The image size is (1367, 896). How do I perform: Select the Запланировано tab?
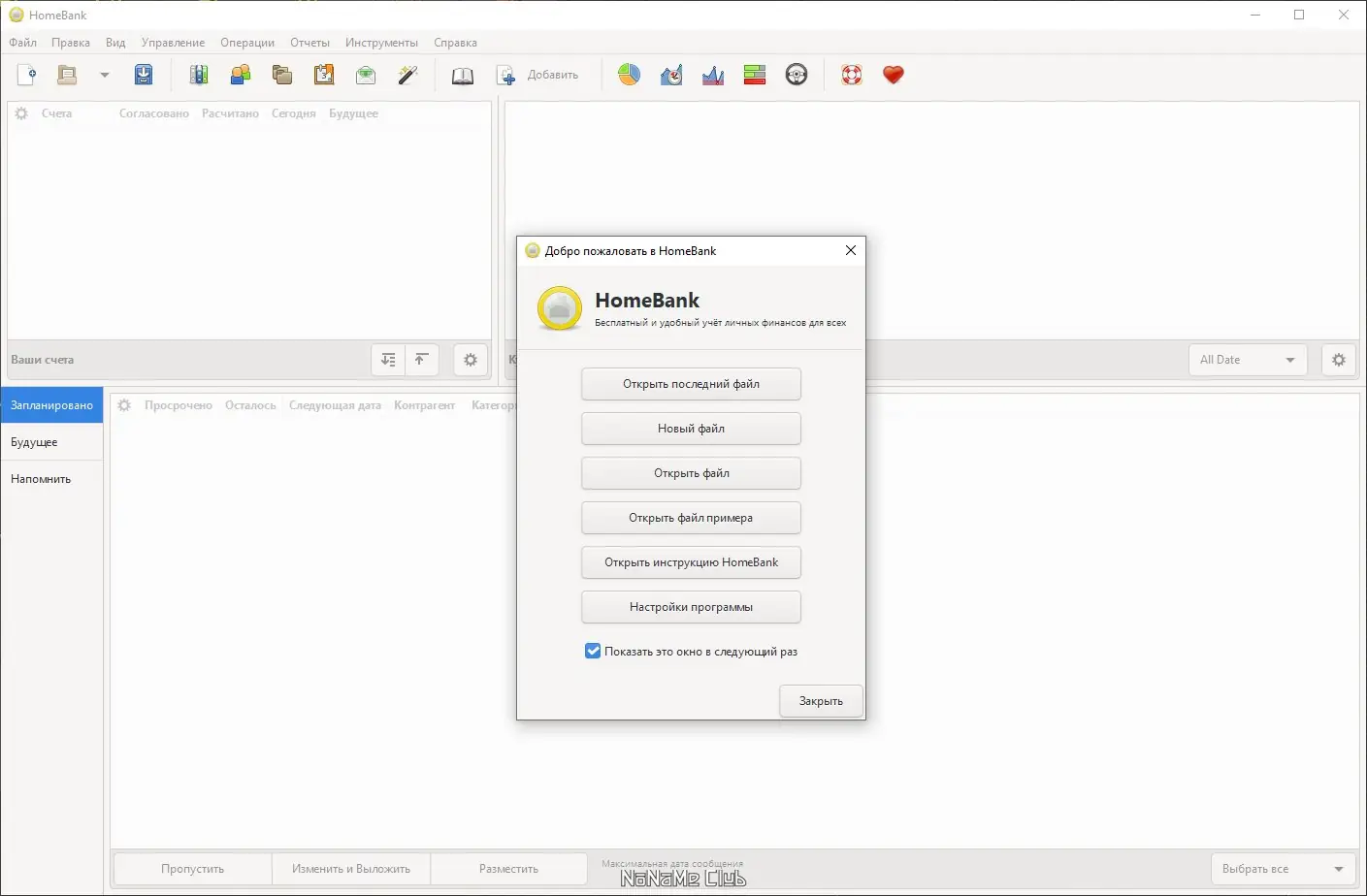click(51, 405)
